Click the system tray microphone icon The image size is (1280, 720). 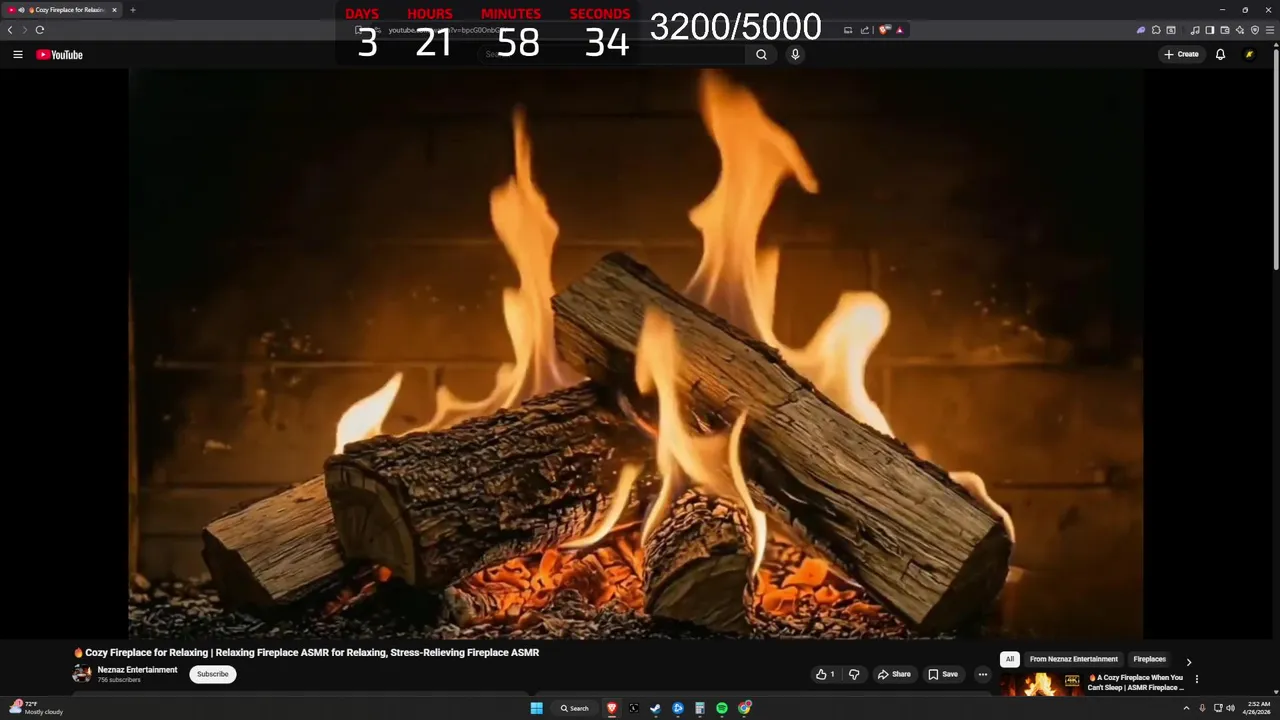(x=1202, y=708)
